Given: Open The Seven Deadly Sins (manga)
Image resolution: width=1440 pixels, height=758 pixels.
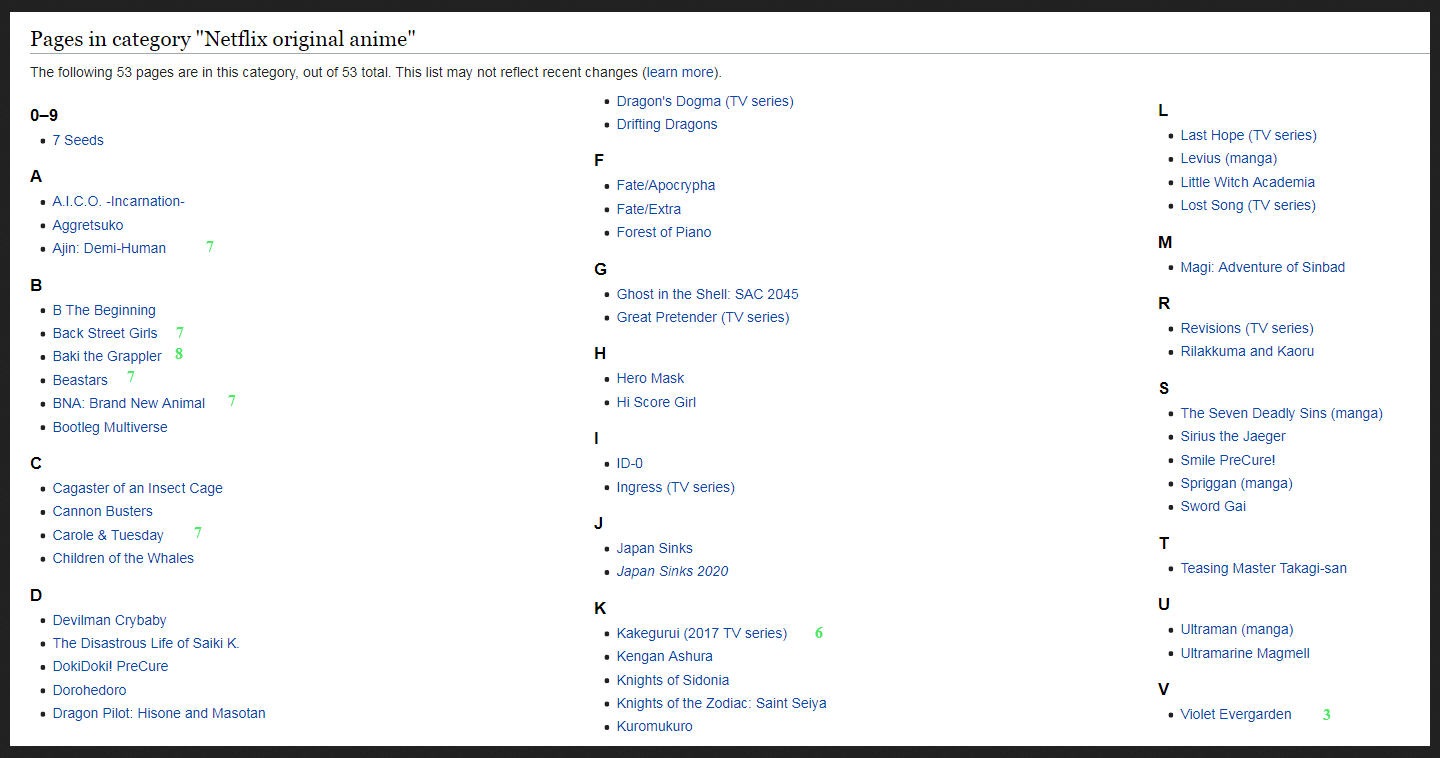Looking at the screenshot, I should click(1282, 413).
